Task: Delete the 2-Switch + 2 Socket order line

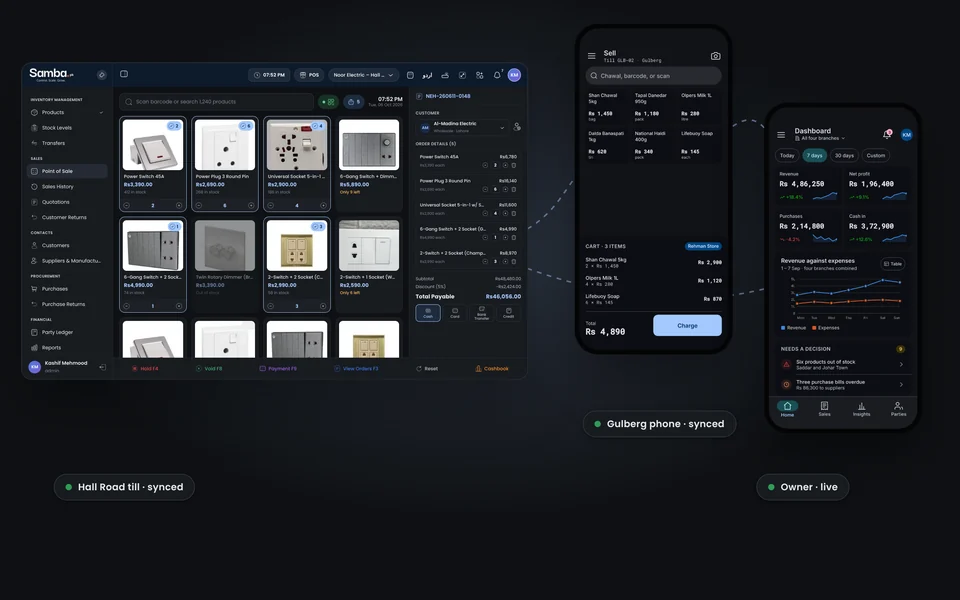Action: 514,261
